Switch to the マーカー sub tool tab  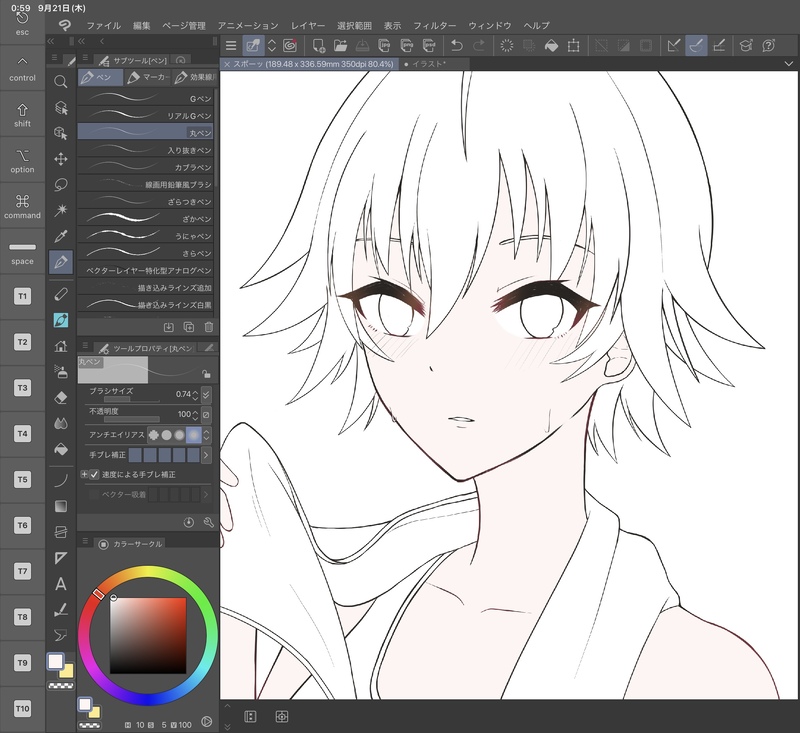147,77
